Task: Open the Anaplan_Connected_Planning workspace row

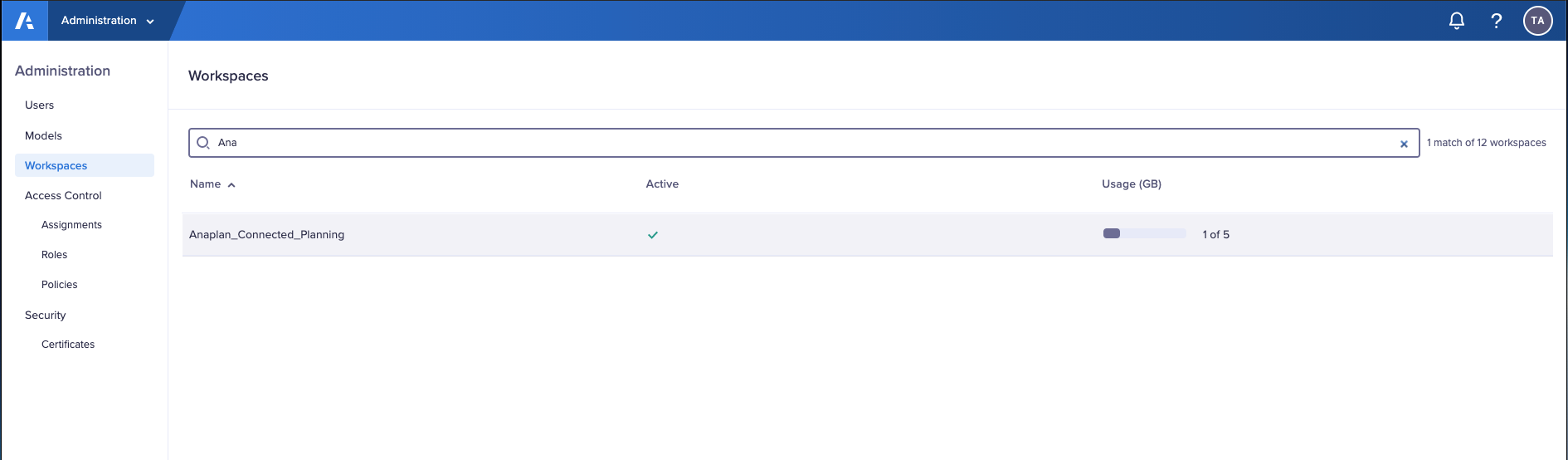Action: (x=867, y=235)
